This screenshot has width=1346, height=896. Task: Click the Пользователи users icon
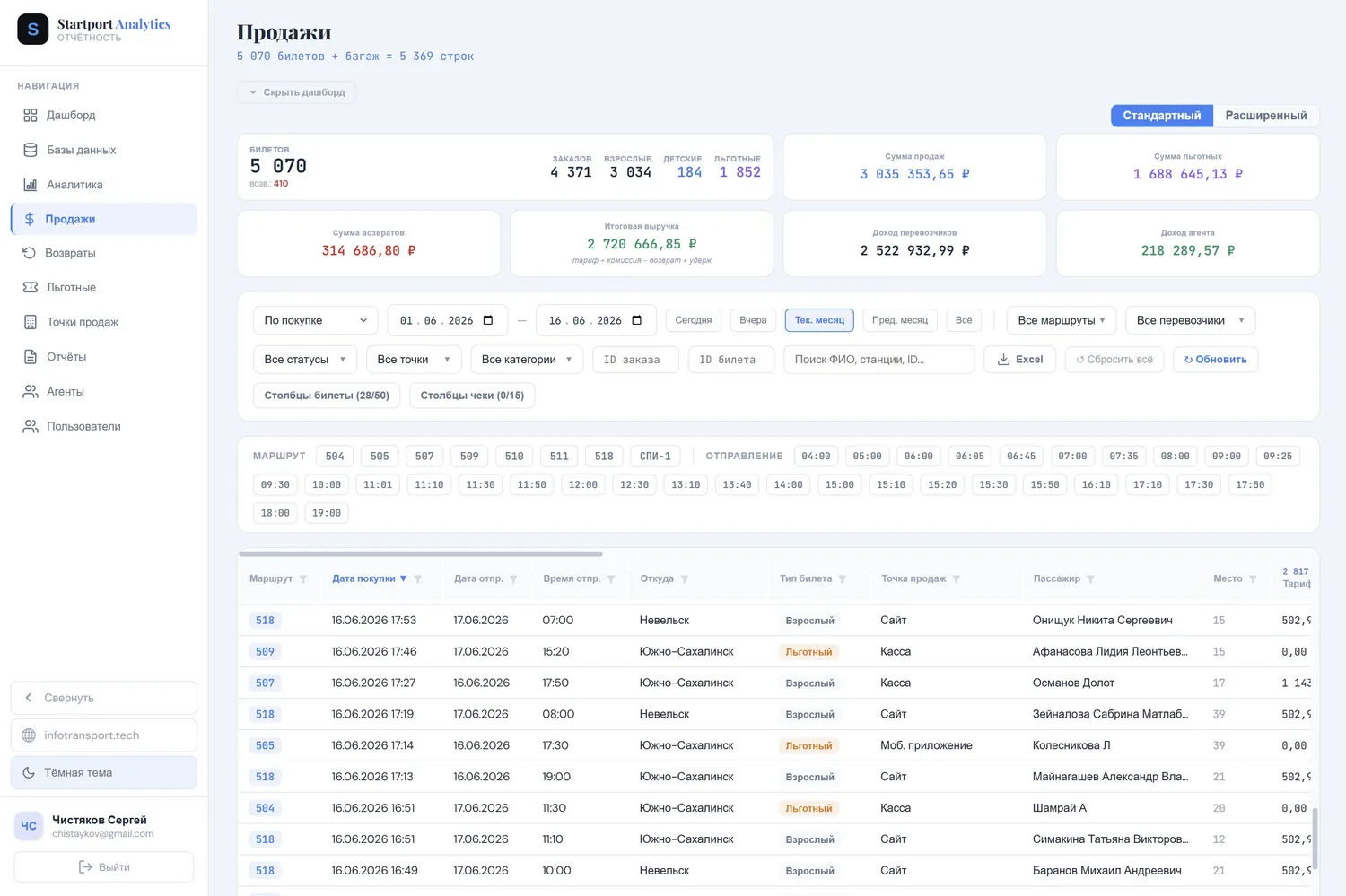[x=31, y=426]
